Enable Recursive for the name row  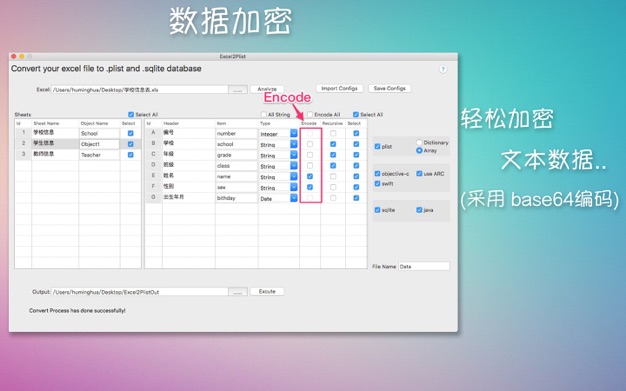[x=333, y=176]
